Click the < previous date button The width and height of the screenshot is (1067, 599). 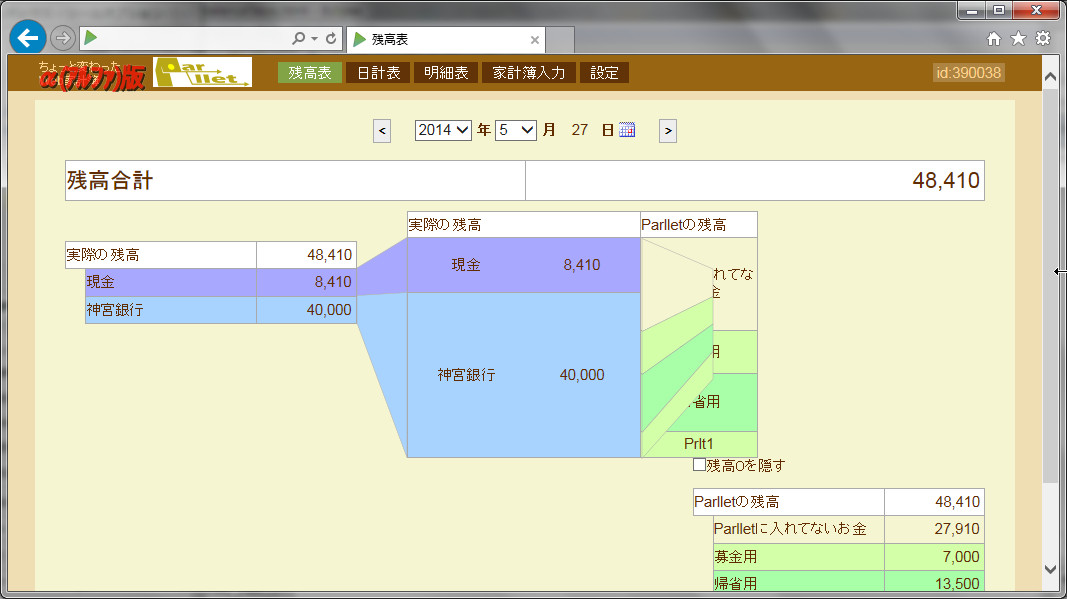[x=381, y=130]
